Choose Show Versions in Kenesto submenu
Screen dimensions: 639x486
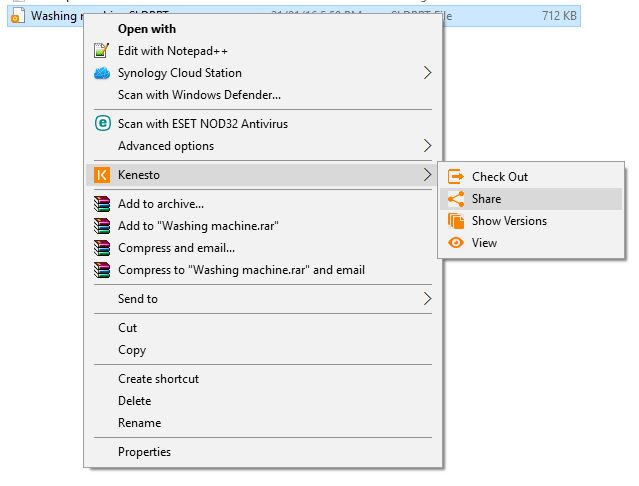tap(531, 221)
